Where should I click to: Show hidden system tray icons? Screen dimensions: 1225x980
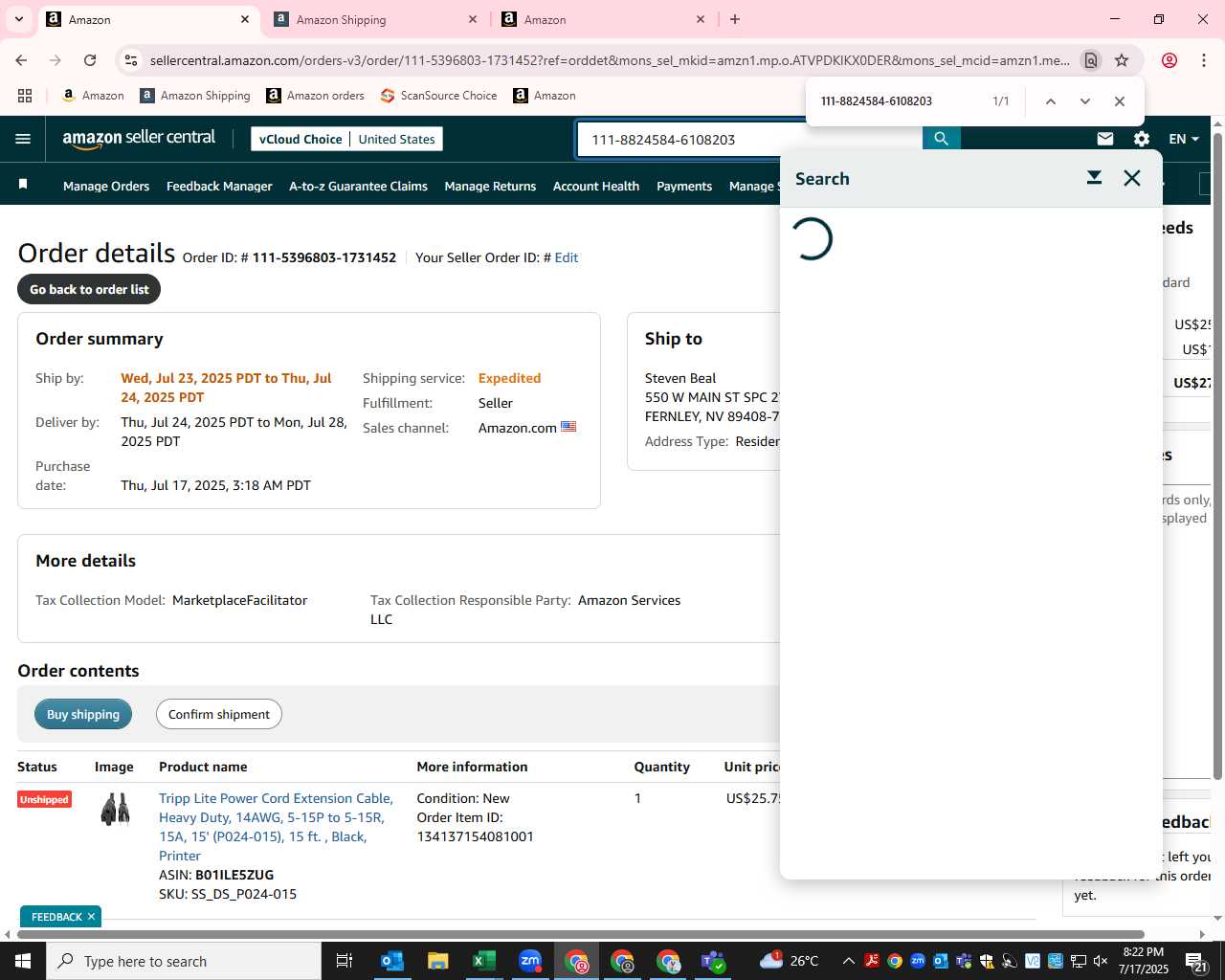coord(849,961)
